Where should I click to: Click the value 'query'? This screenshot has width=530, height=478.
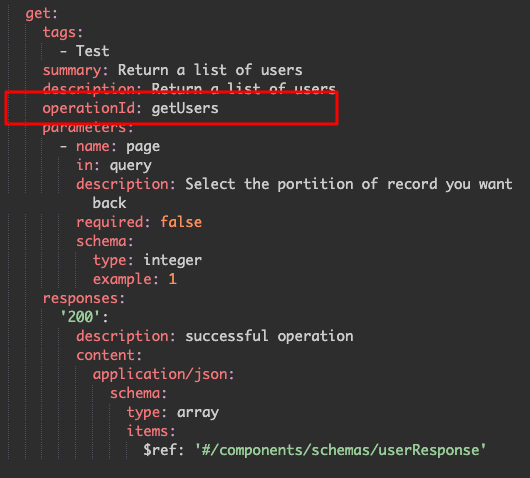[130, 166]
